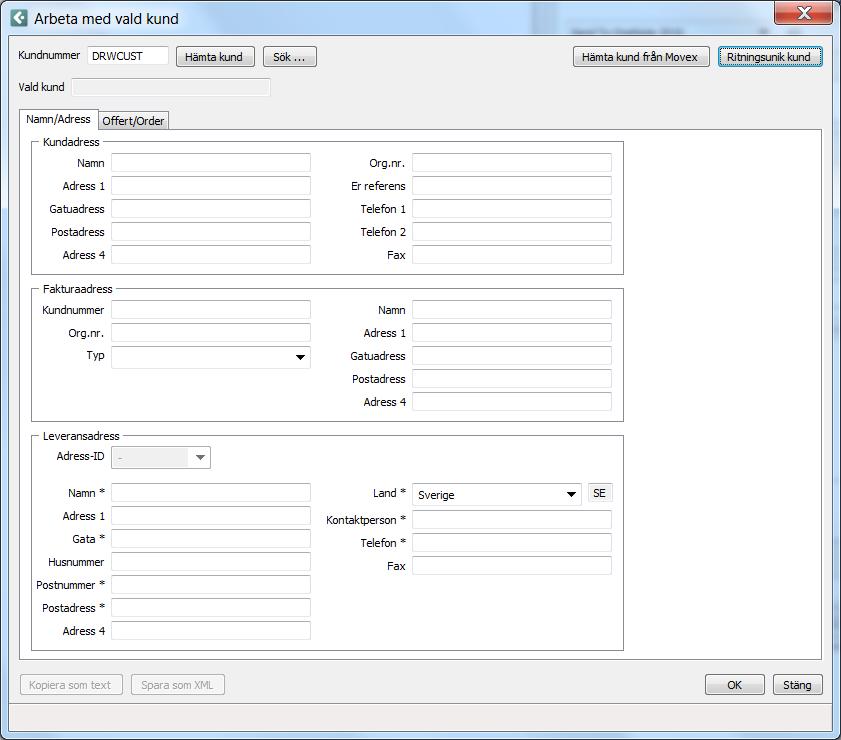Viewport: 841px width, 740px height.
Task: Click the Adress 1 field in Leveransadress
Action: pos(211,516)
